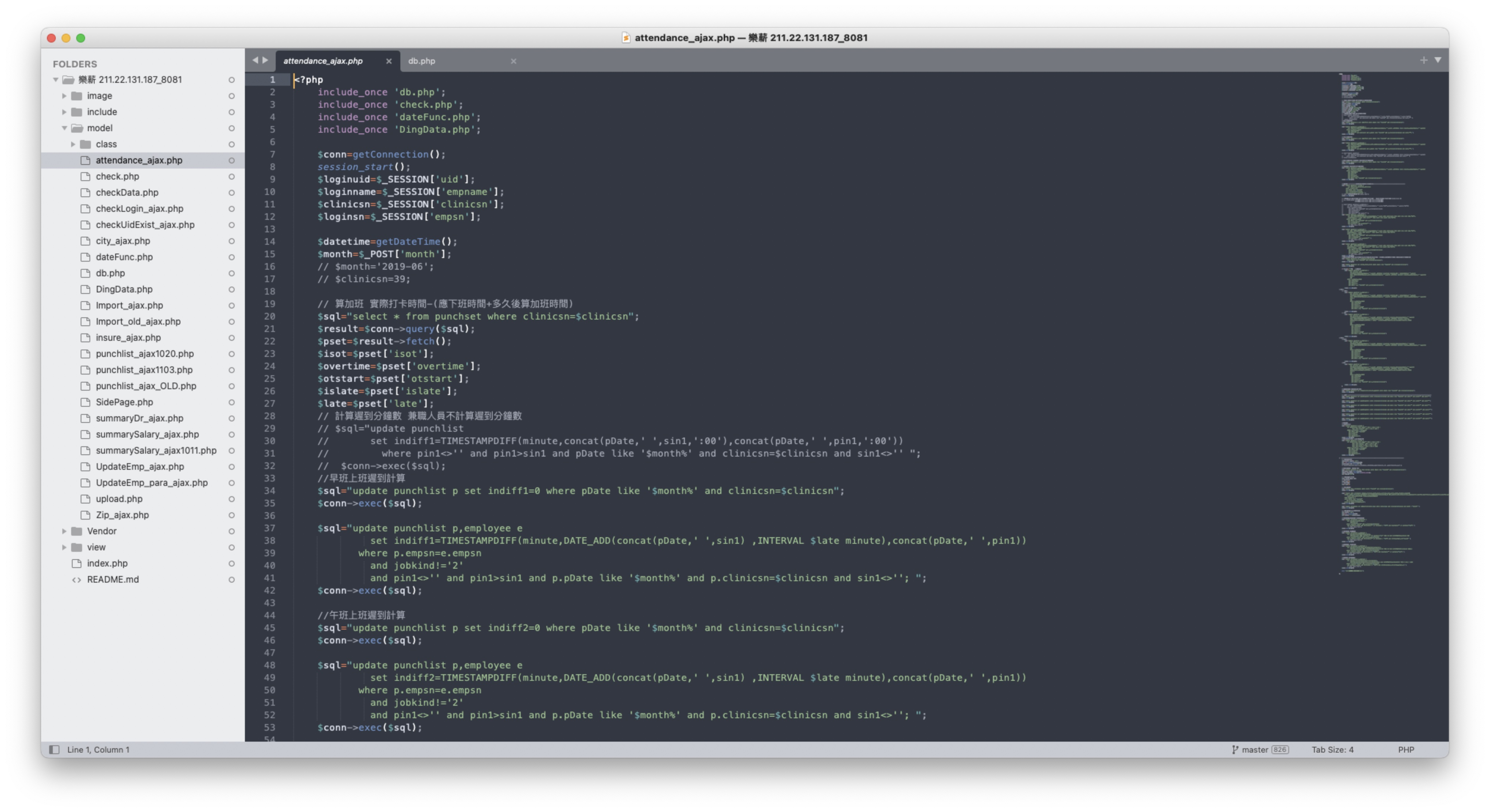
Task: Click the git branch icon in status bar
Action: 1235,750
